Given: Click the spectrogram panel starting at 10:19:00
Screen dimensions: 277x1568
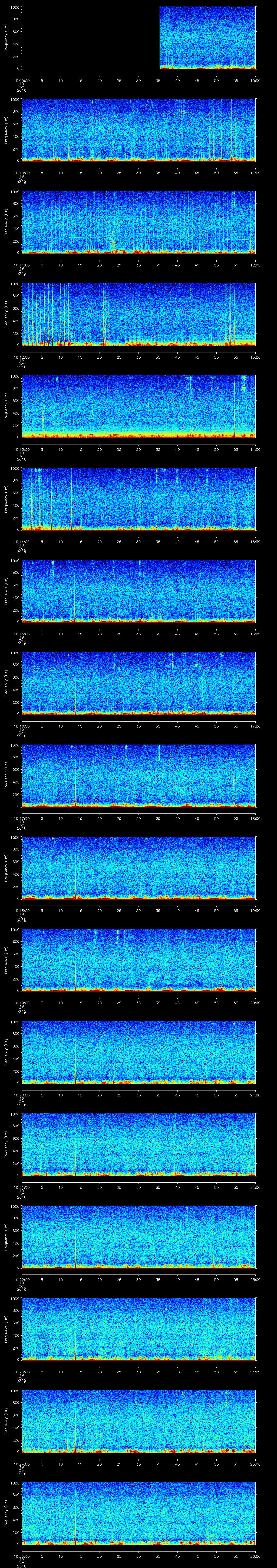Looking at the screenshot, I should click(x=139, y=960).
